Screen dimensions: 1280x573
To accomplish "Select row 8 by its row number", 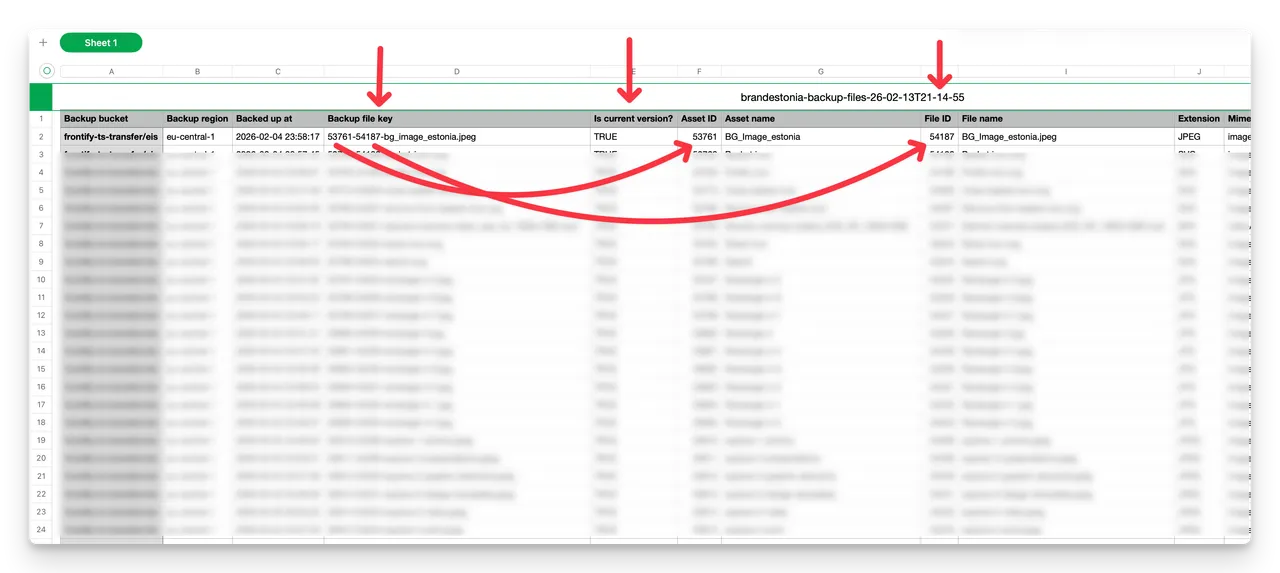I will coord(42,244).
